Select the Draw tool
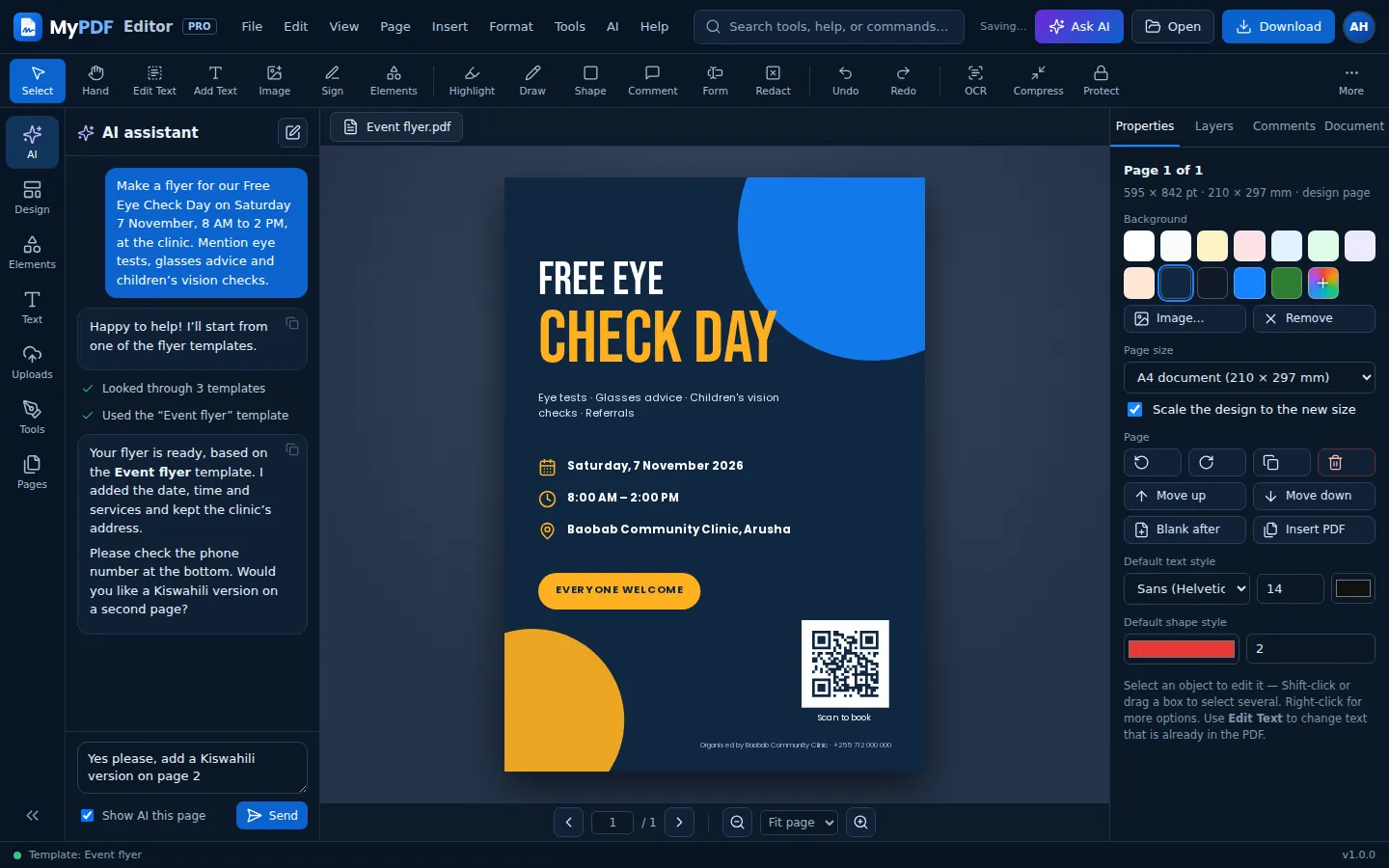Image resolution: width=1389 pixels, height=868 pixels. 532,80
